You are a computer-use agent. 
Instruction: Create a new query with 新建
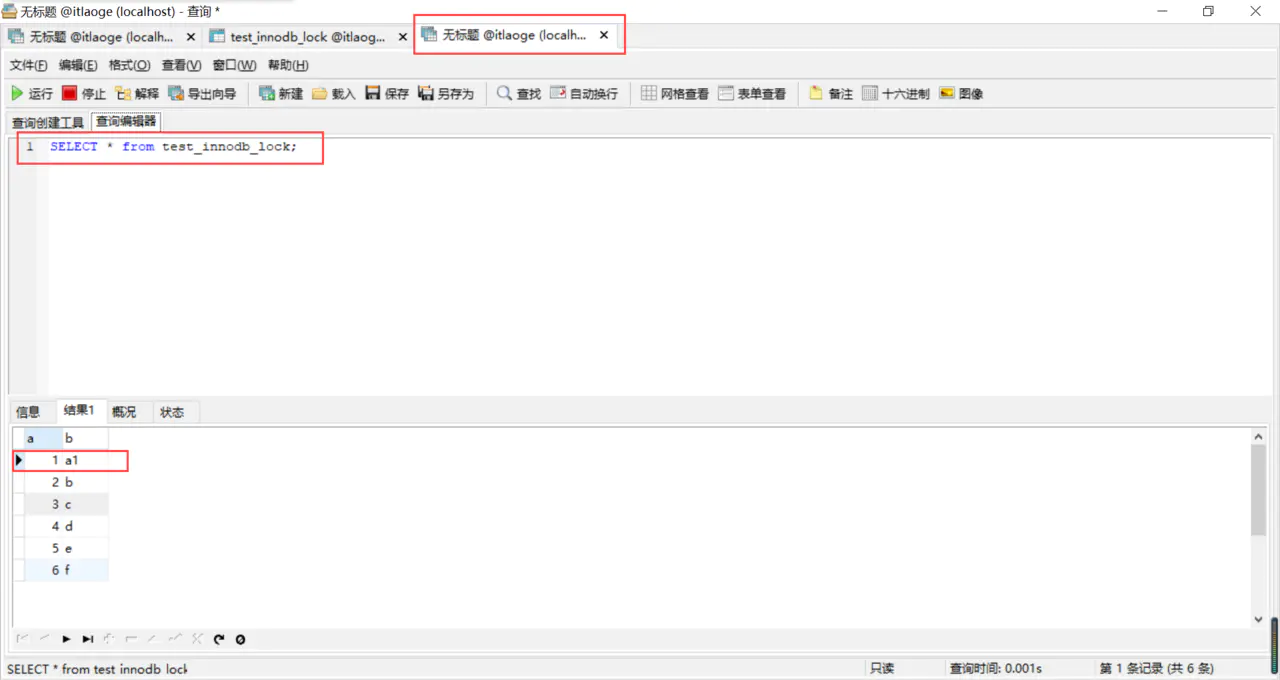point(281,93)
